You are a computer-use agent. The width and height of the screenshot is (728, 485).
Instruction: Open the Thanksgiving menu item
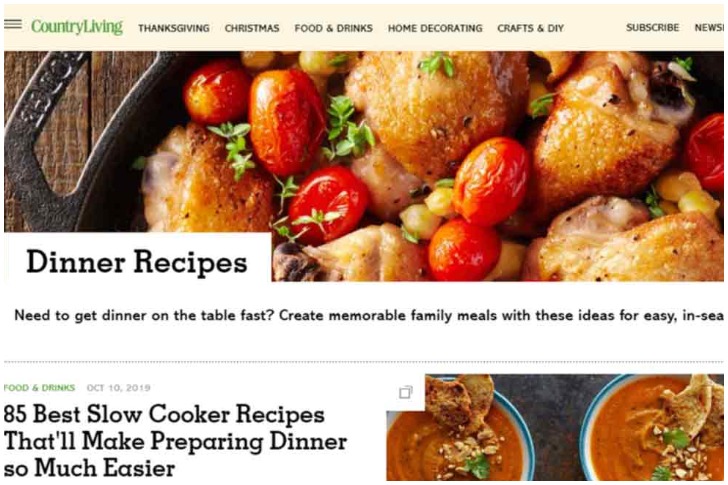(x=174, y=28)
